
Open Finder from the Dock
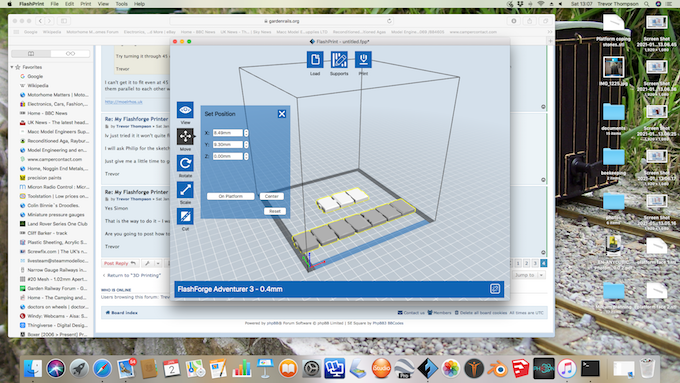(33, 369)
